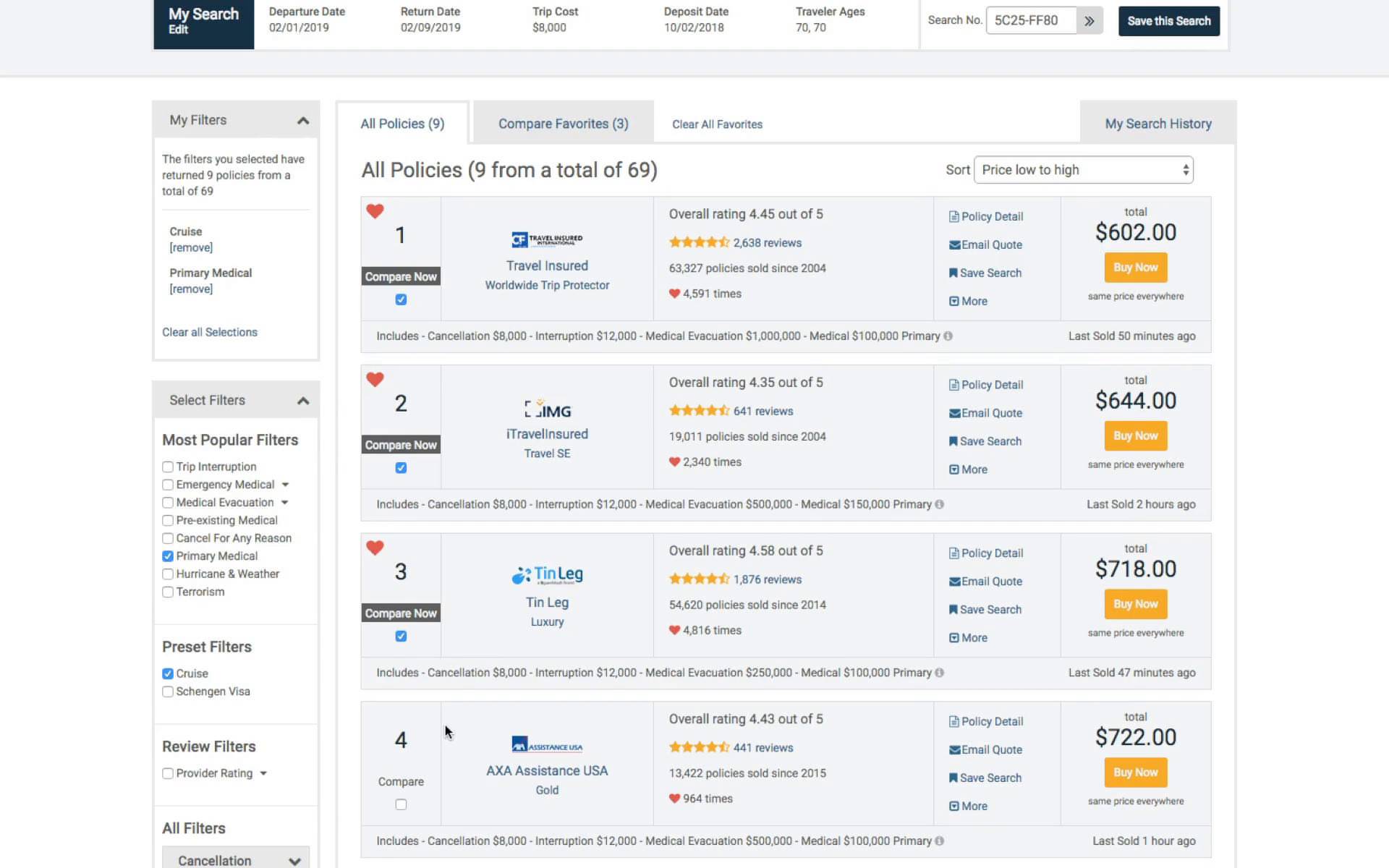Image resolution: width=1389 pixels, height=868 pixels.
Task: Enable Schengen Visa preset filter
Action: (x=168, y=692)
